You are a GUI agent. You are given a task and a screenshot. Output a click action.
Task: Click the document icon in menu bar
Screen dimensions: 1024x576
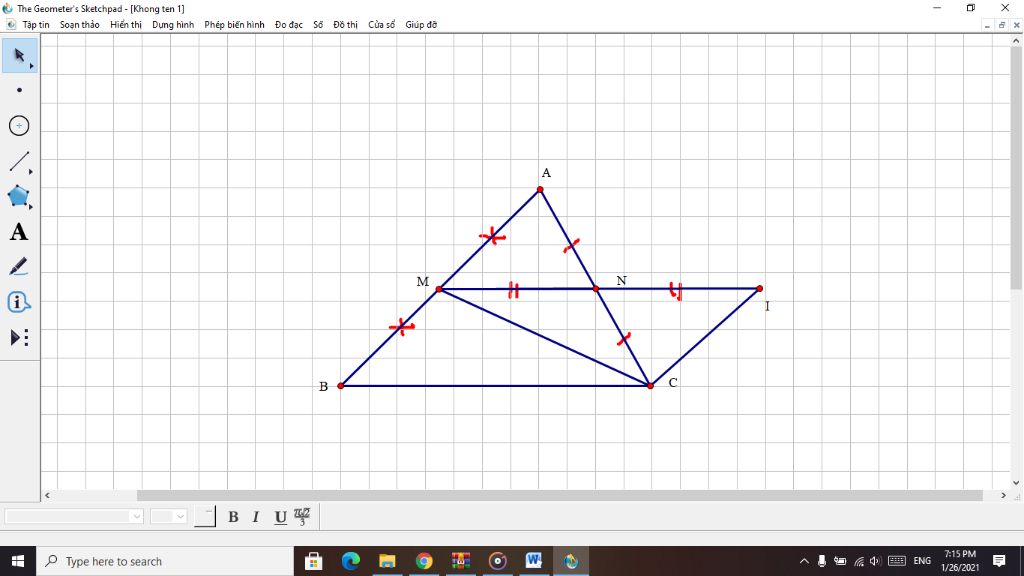point(10,25)
